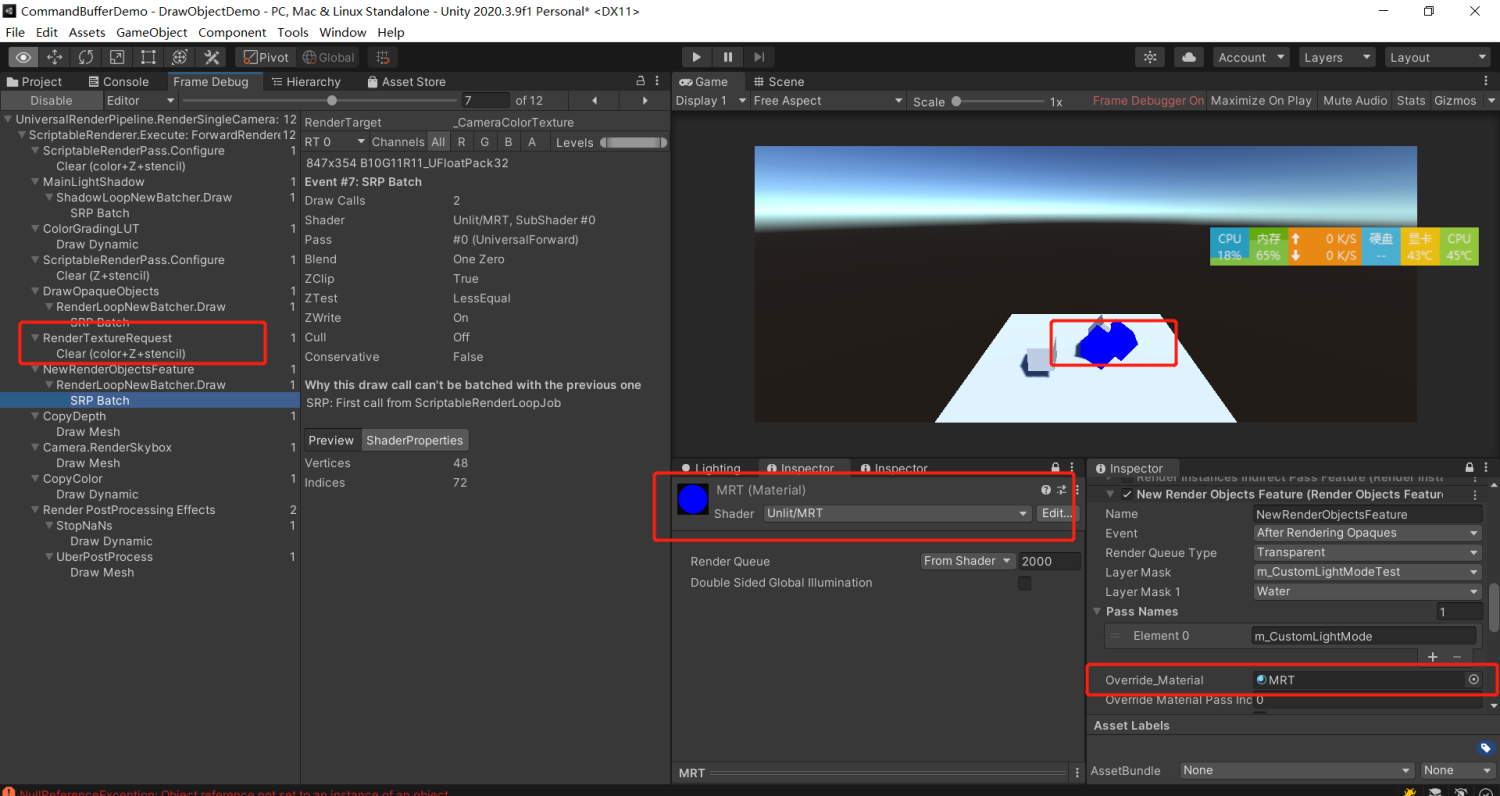Viewport: 1500px width, 796px height.
Task: Go to previous frame debugger event
Action: (x=595, y=100)
